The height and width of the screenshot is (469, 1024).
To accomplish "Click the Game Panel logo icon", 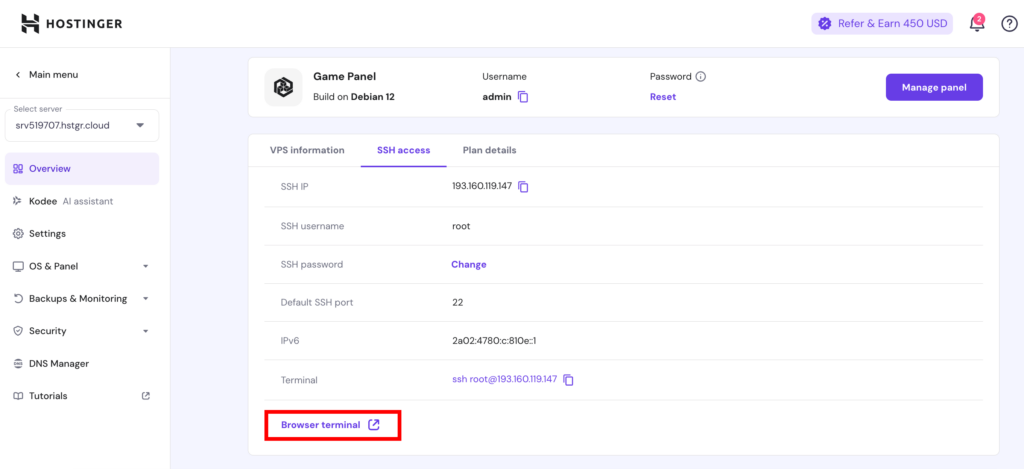I will coord(283,87).
